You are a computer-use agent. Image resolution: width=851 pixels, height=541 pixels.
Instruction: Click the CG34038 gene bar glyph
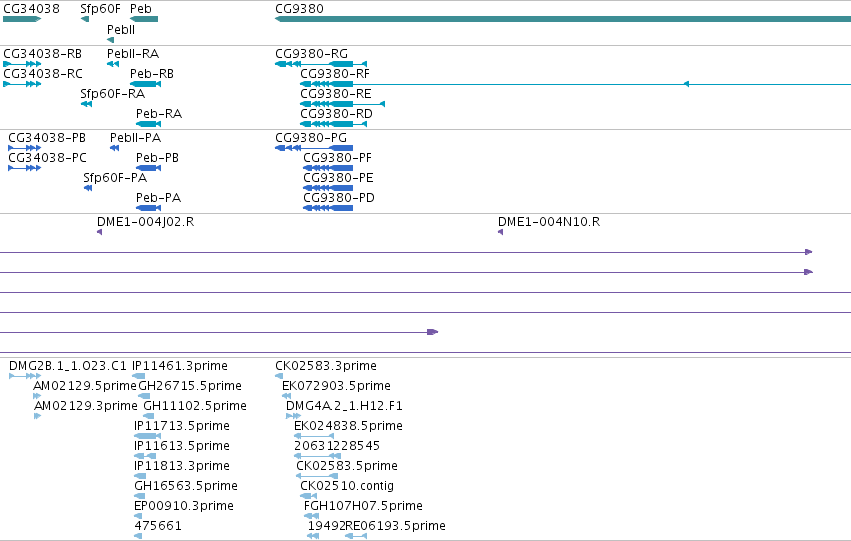pyautogui.click(x=22, y=19)
